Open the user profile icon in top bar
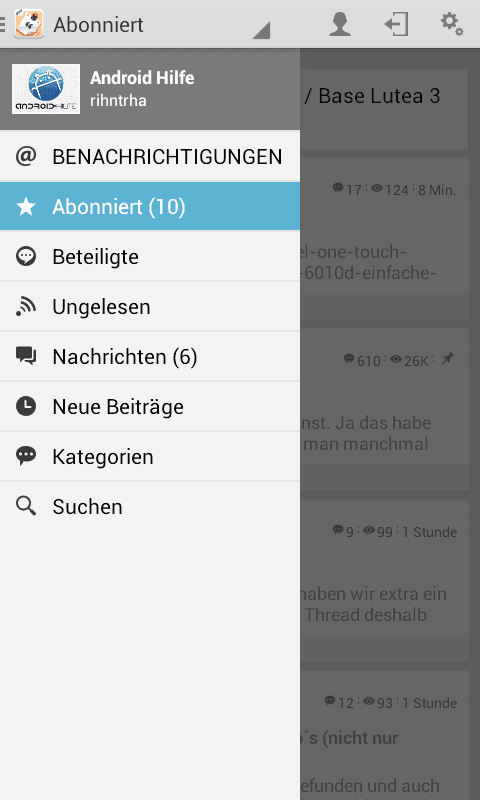Viewport: 480px width, 800px height. 340,24
